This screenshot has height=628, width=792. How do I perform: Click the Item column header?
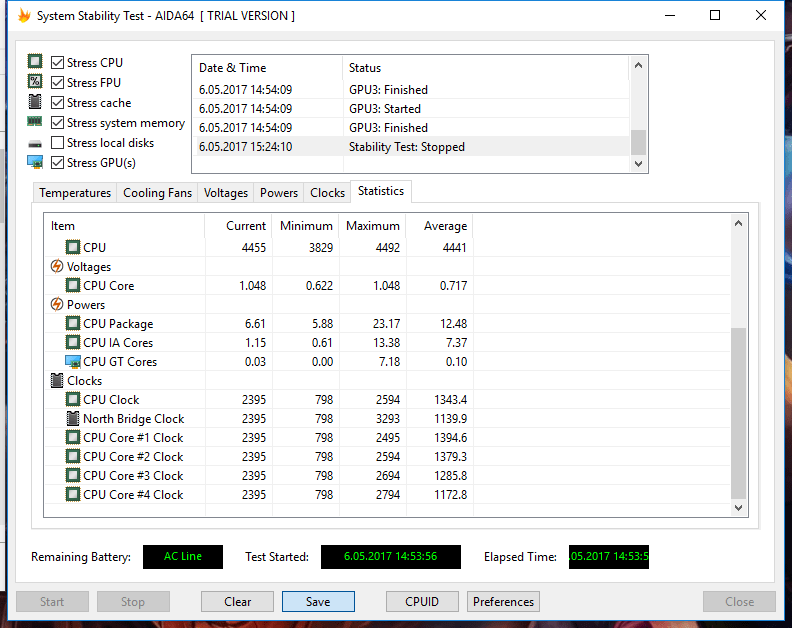pyautogui.click(x=124, y=226)
